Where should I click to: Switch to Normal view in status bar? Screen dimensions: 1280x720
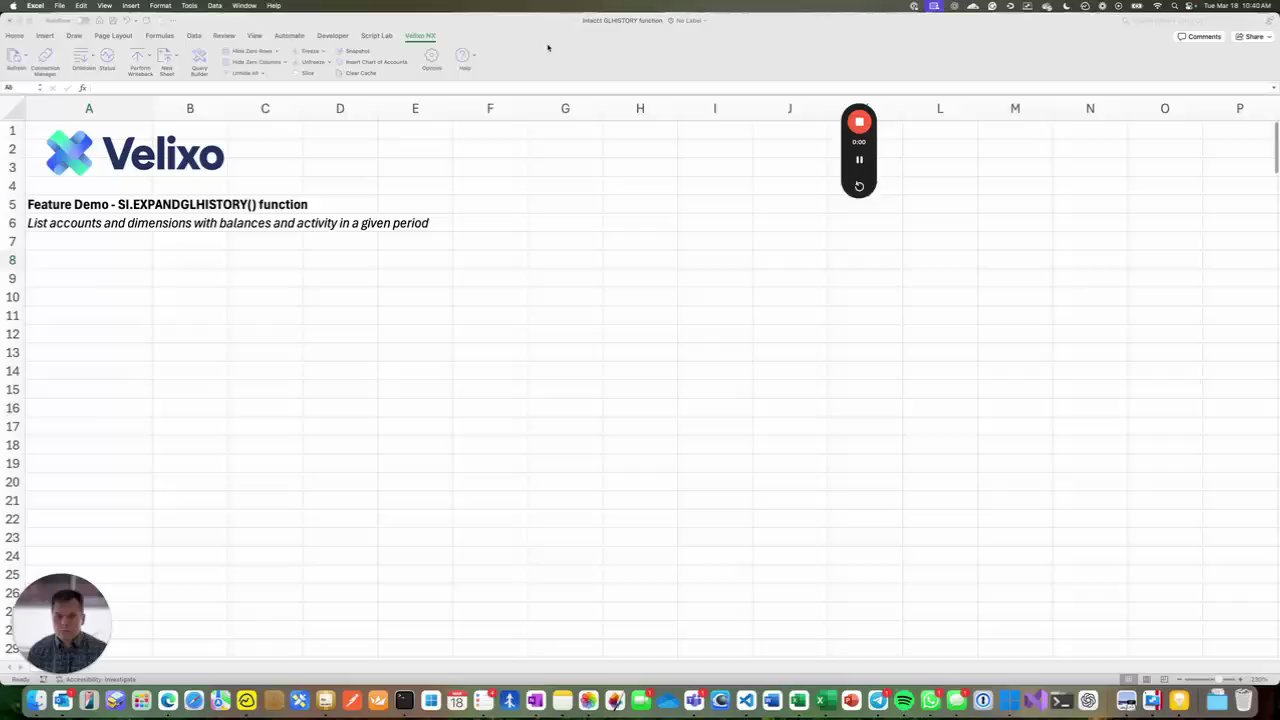(x=1129, y=679)
